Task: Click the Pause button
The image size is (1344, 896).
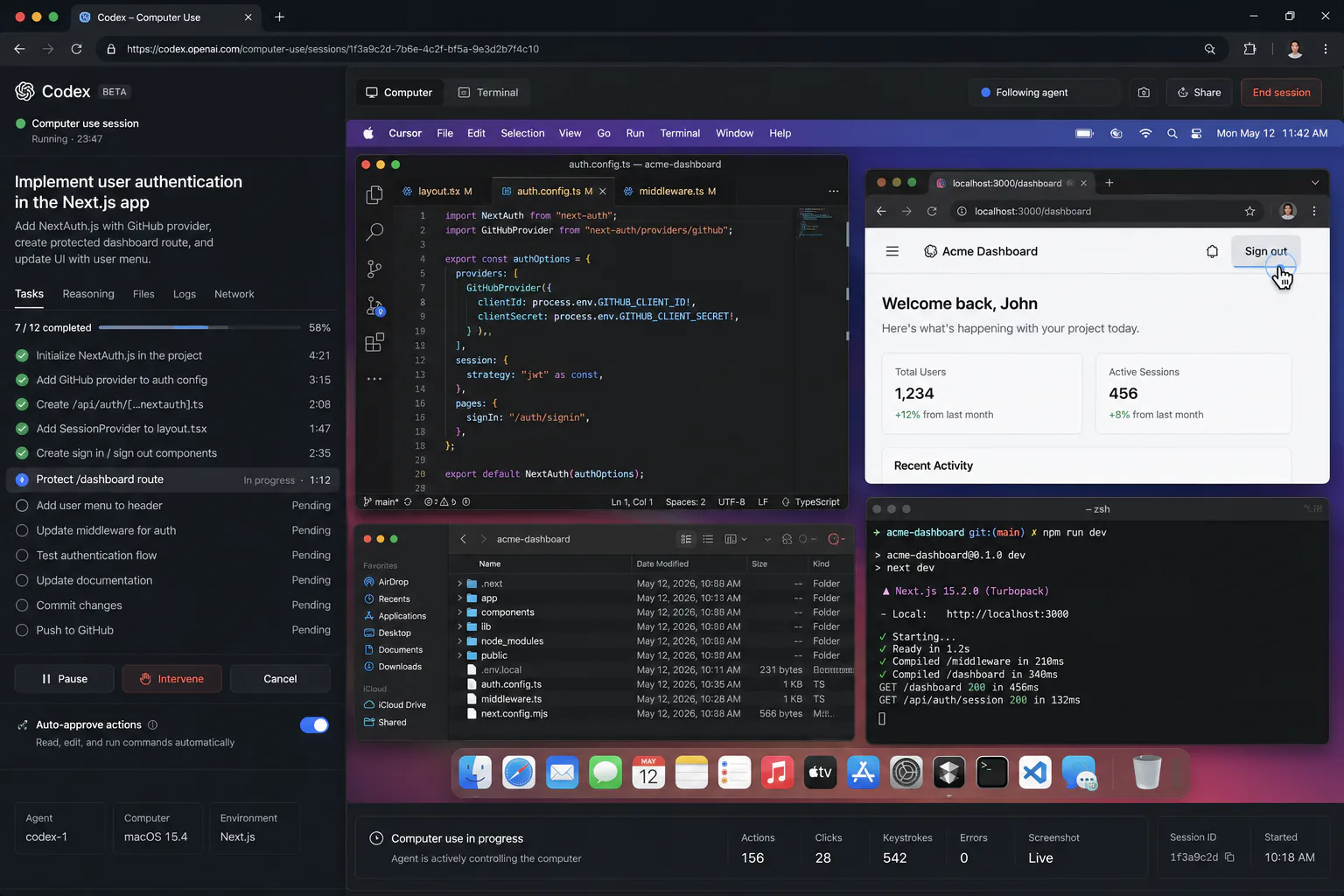Action: 65,679
